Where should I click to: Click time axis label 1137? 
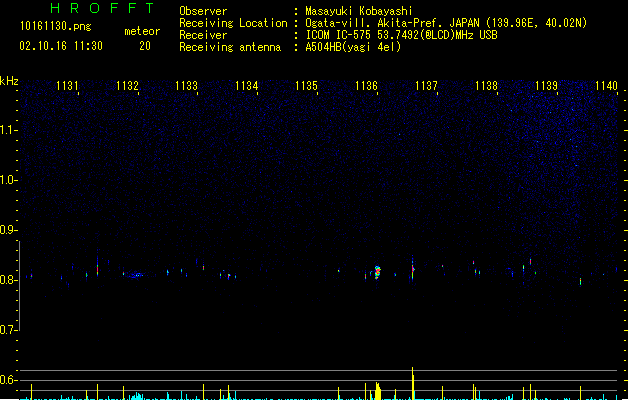[426, 86]
